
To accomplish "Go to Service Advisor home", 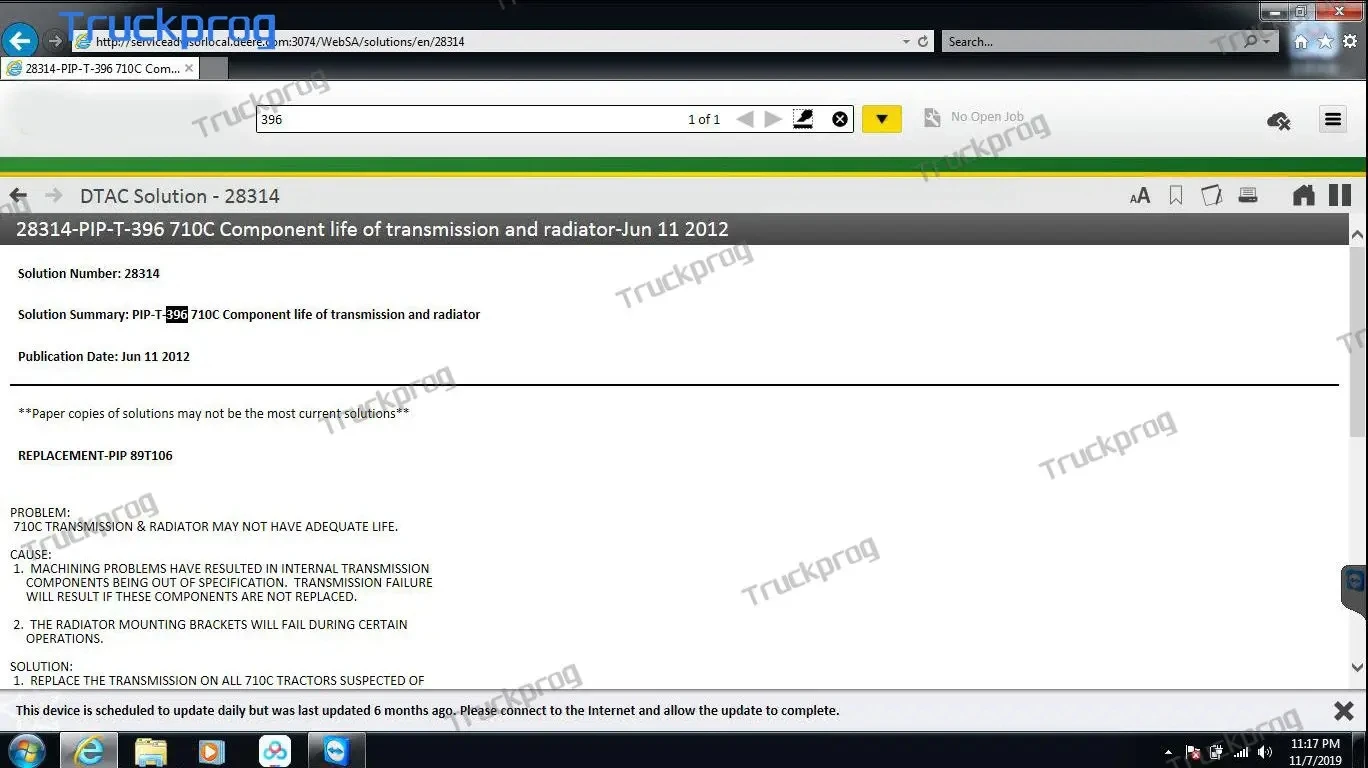I will (x=1303, y=196).
